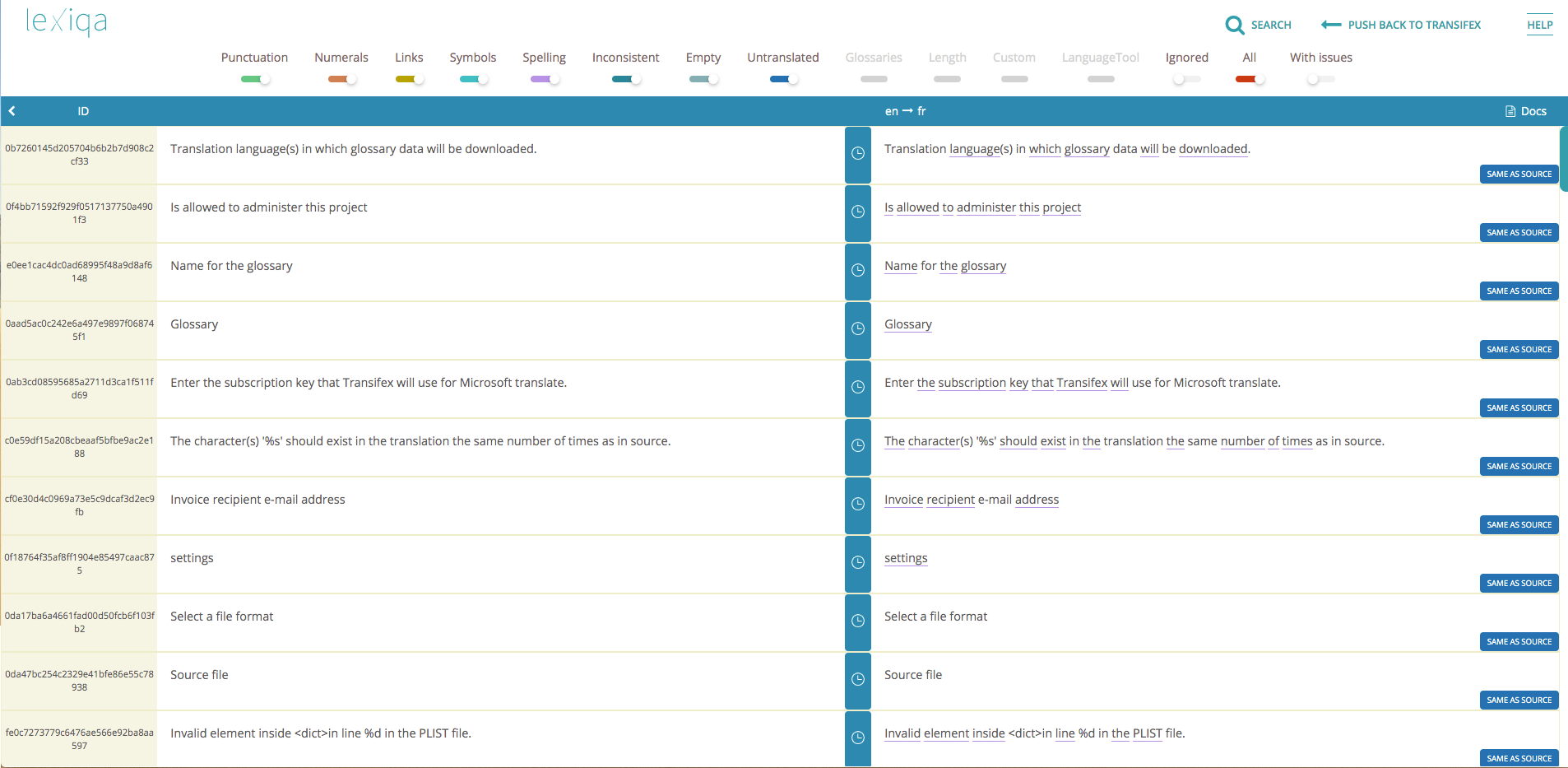1568x768 pixels.
Task: Click target text 'Invoice recipient e-mail address'
Action: coord(972,500)
